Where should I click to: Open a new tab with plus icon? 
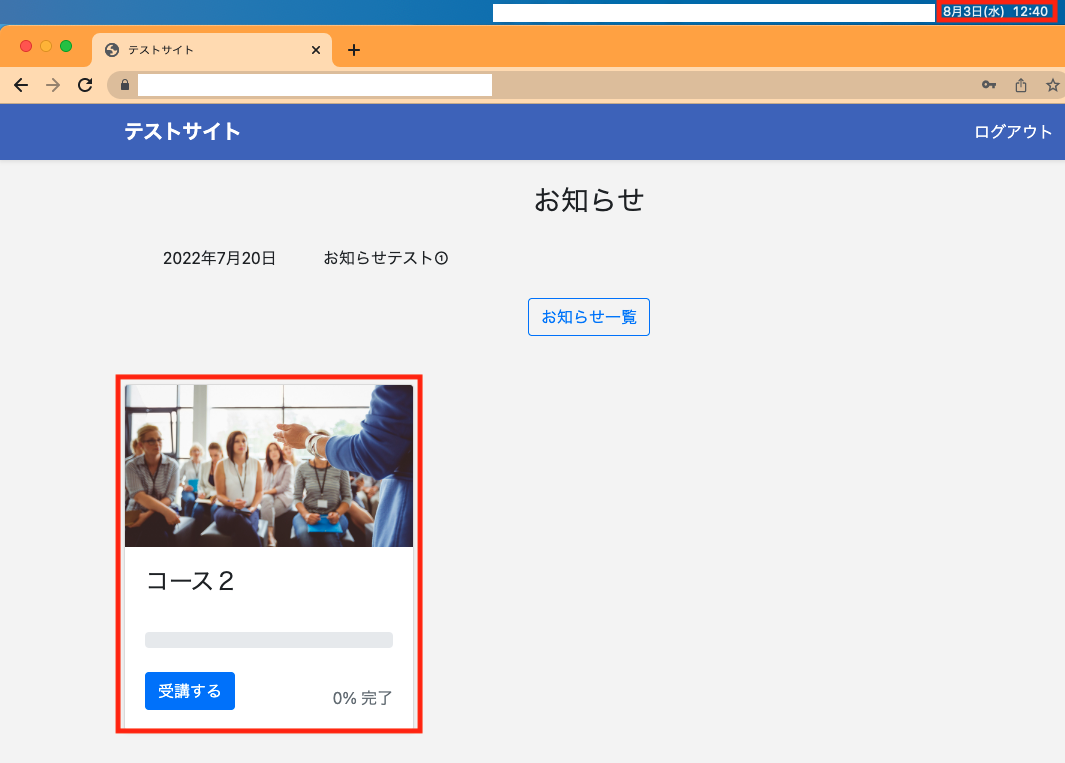(x=353, y=50)
